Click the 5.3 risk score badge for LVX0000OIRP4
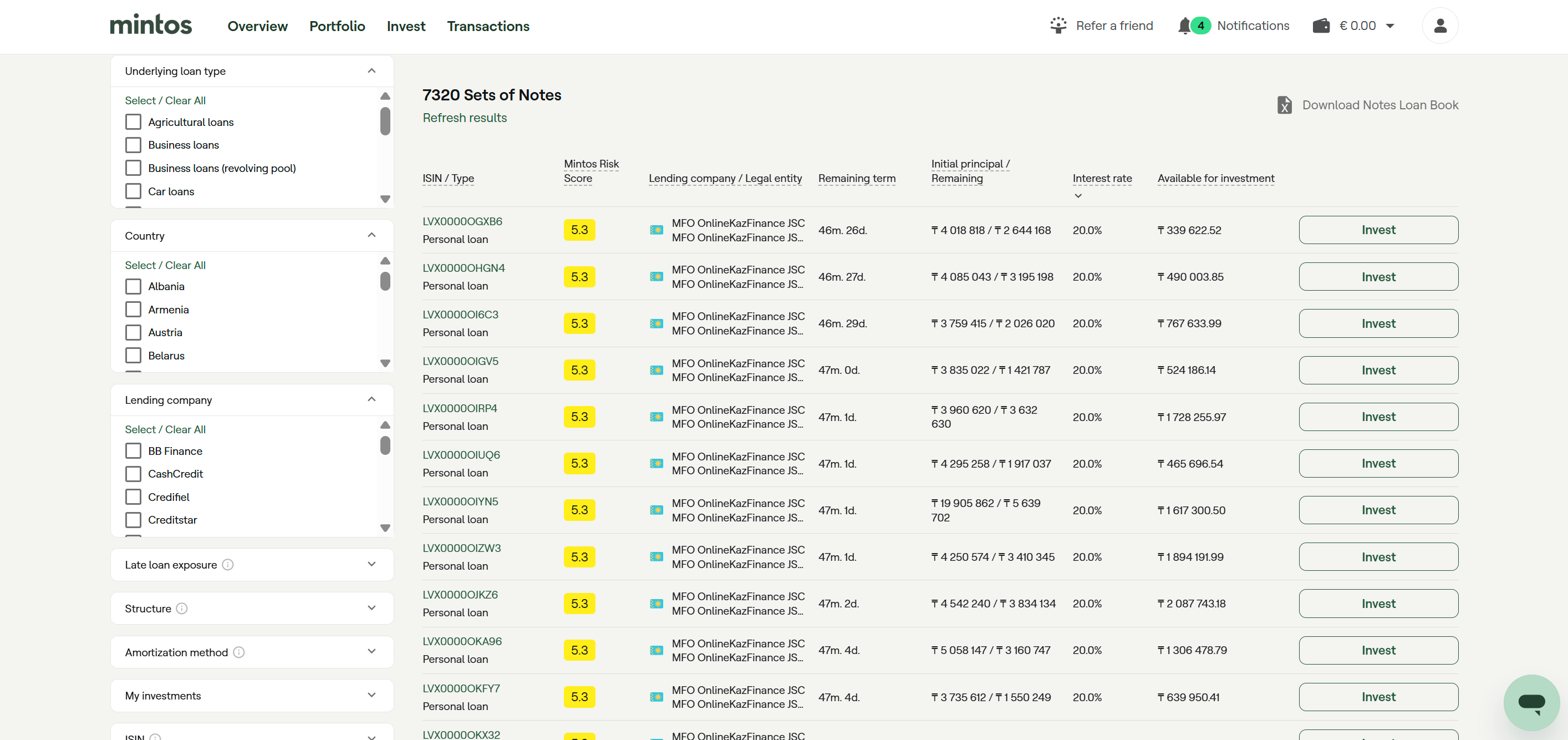Viewport: 1568px width, 740px height. point(579,417)
